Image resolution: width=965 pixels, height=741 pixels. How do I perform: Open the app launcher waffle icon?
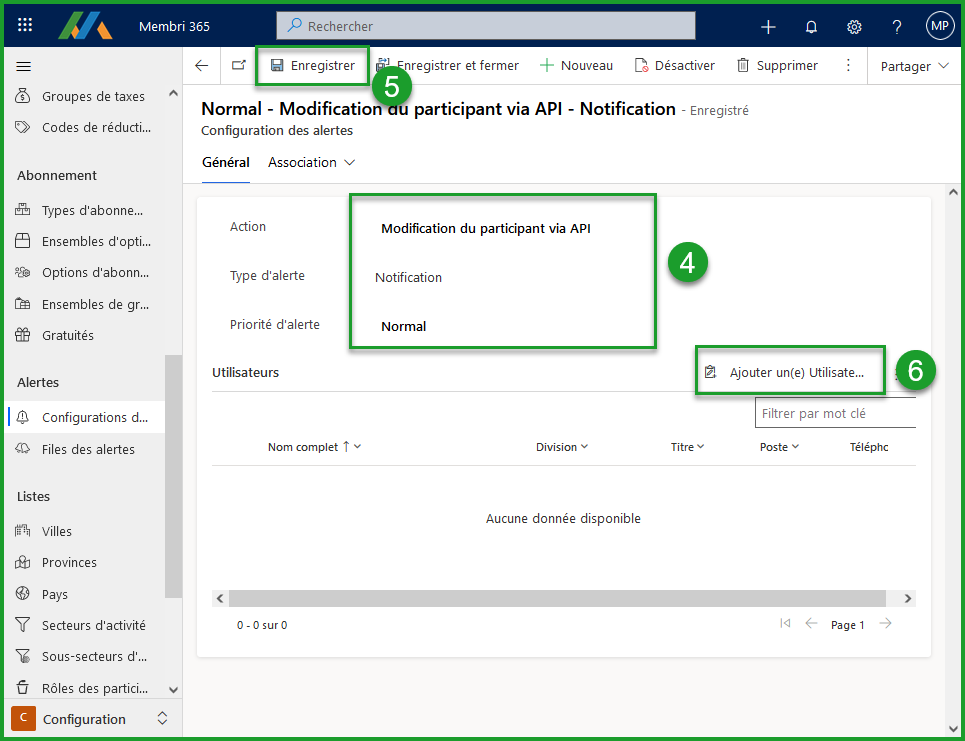point(25,26)
